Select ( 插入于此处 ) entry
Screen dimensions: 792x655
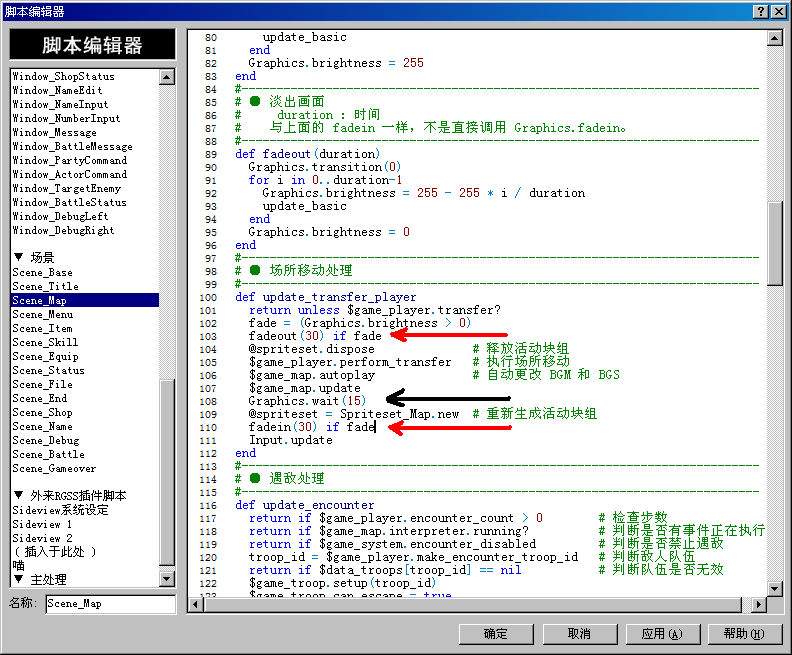pos(55,552)
